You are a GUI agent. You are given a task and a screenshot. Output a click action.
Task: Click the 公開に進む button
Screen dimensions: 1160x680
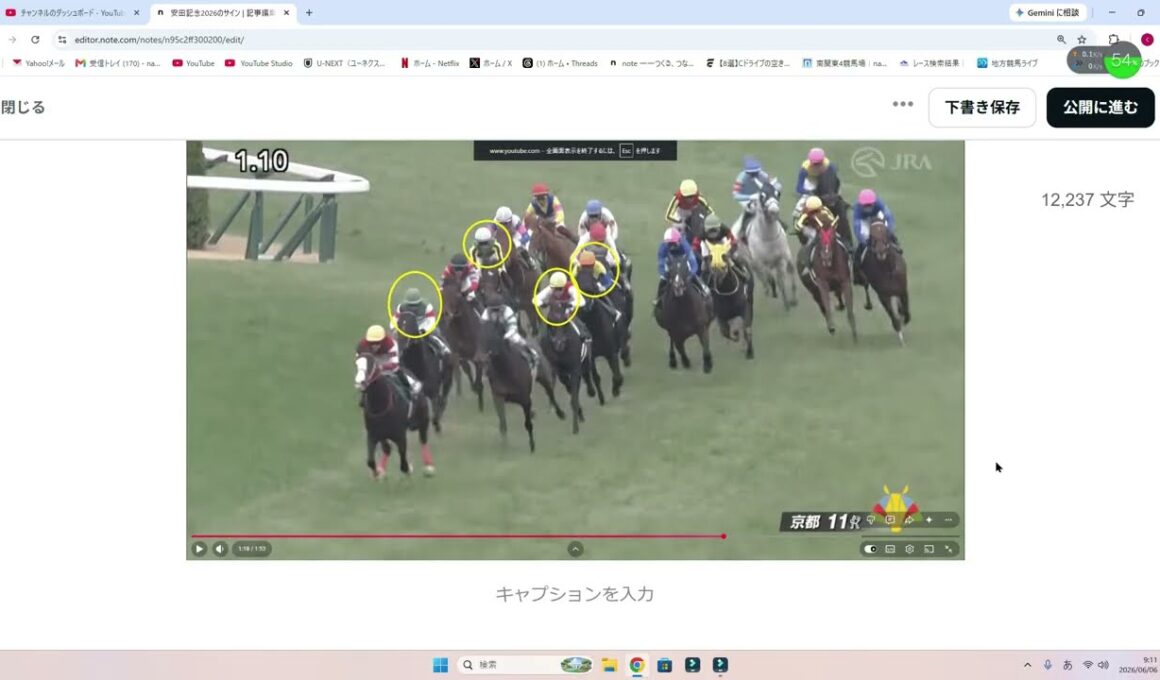(1100, 107)
